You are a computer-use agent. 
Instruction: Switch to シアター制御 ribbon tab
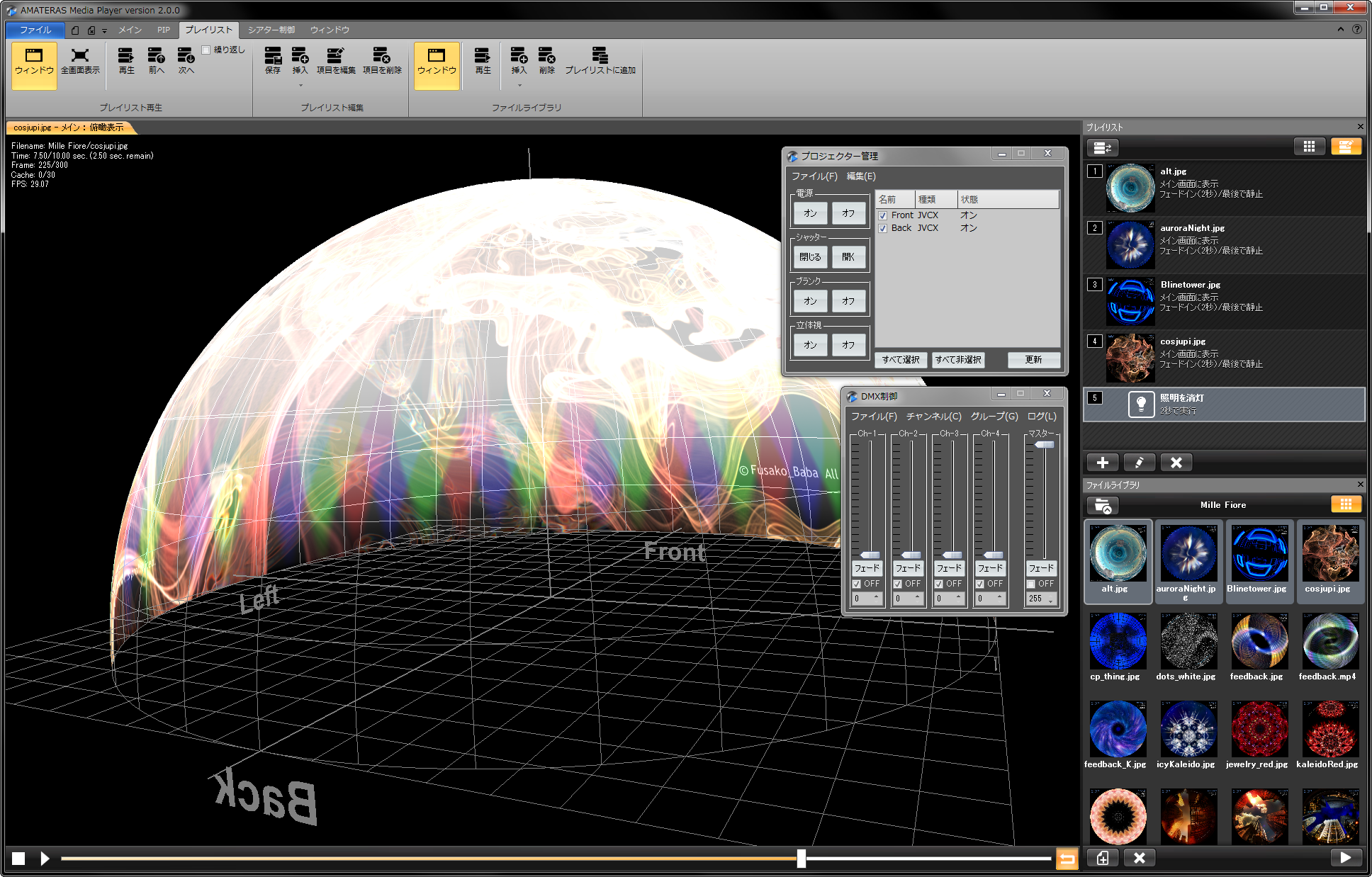(271, 30)
